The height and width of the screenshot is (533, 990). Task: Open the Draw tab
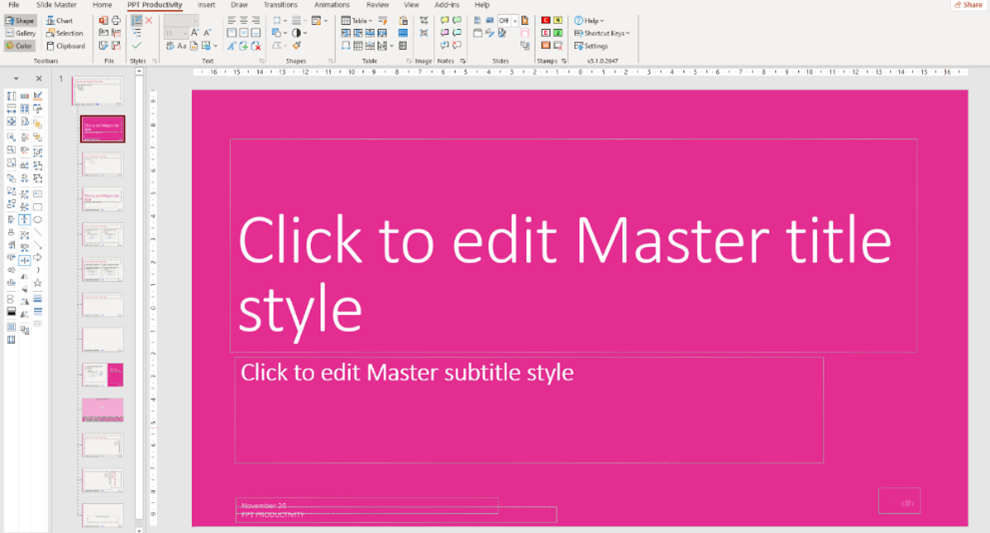coord(239,4)
